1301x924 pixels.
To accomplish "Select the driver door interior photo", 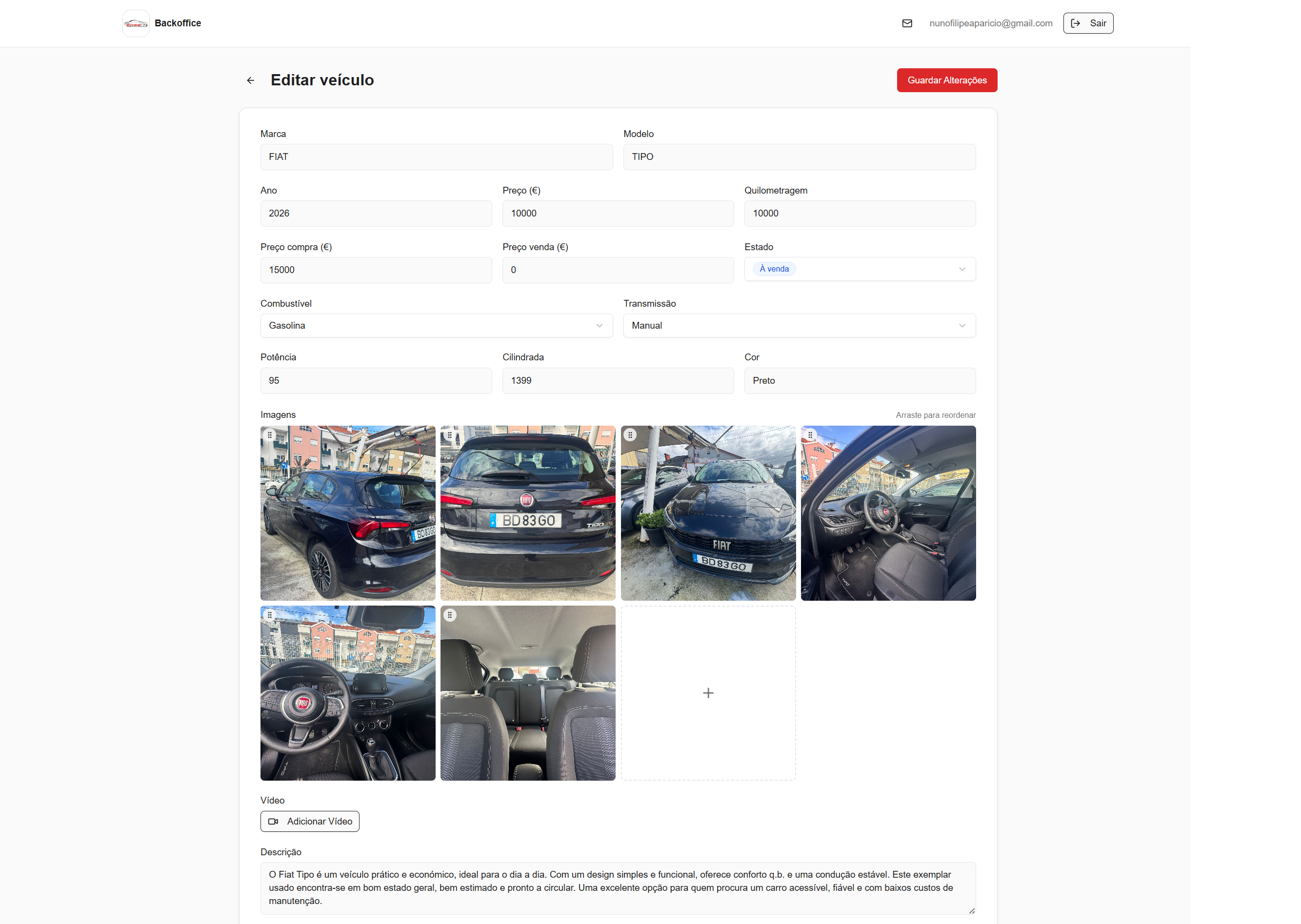I will click(x=888, y=513).
